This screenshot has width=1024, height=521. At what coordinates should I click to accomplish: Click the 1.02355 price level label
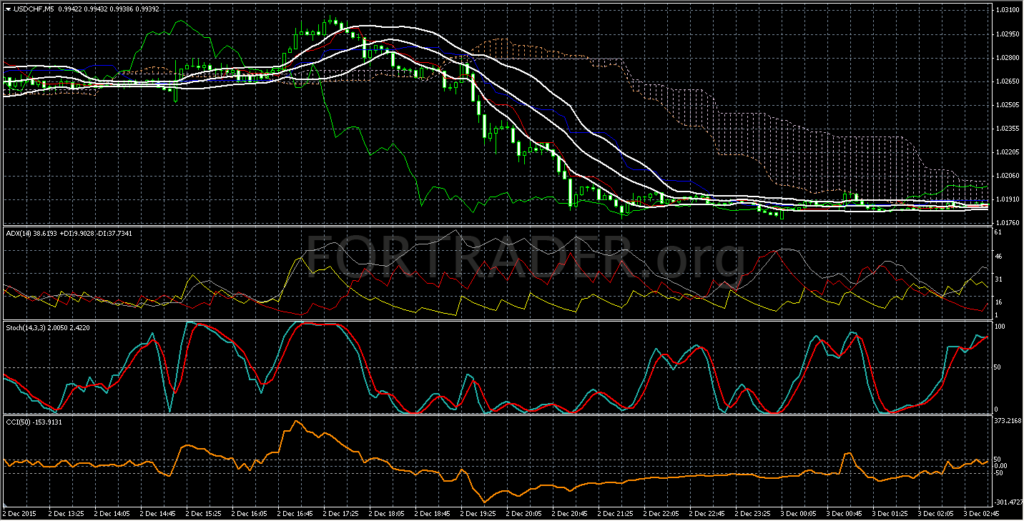(1006, 129)
